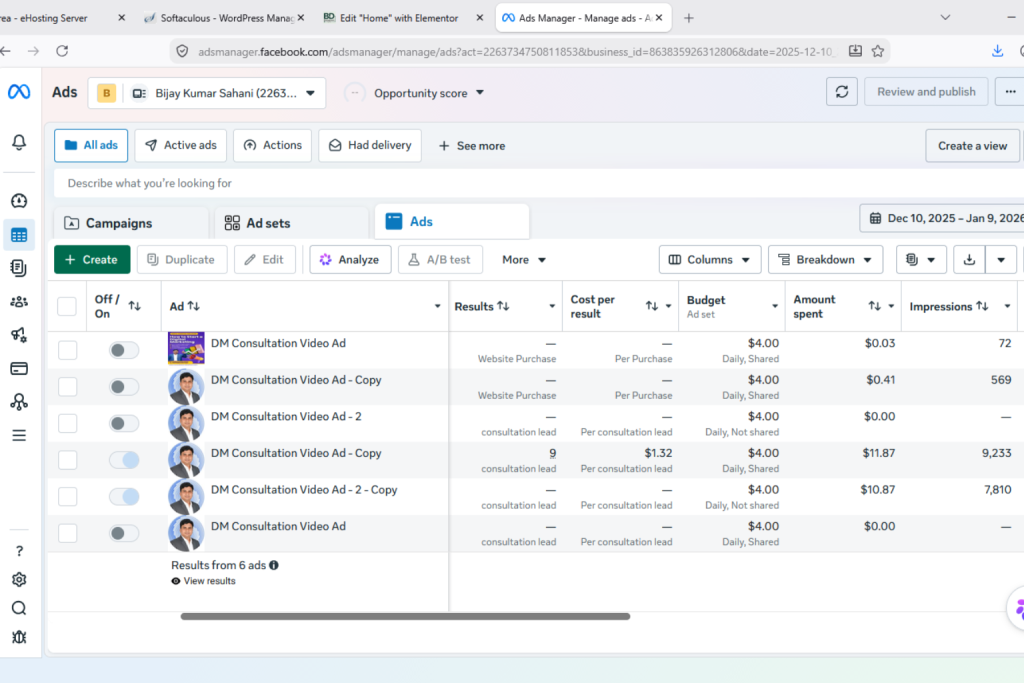Image resolution: width=1024 pixels, height=683 pixels.
Task: Switch to the Campaigns tab
Action: tap(131, 223)
